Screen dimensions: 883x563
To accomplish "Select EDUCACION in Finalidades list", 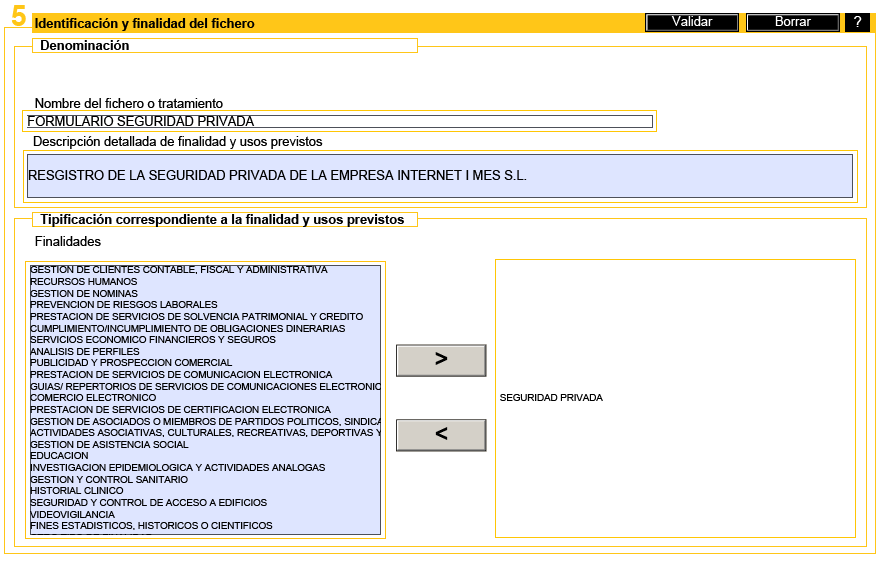I will click(x=59, y=455).
